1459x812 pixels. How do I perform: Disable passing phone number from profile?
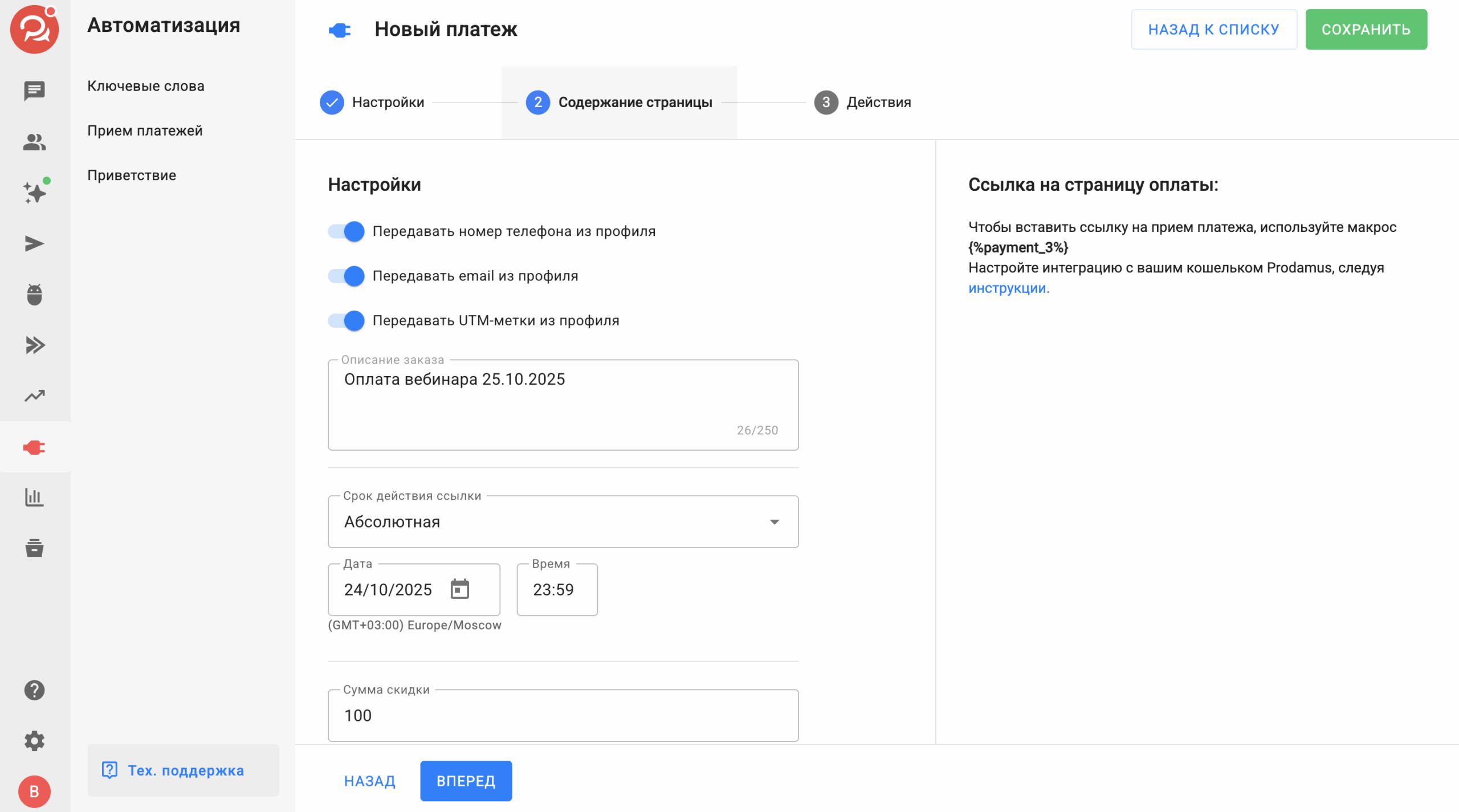347,231
